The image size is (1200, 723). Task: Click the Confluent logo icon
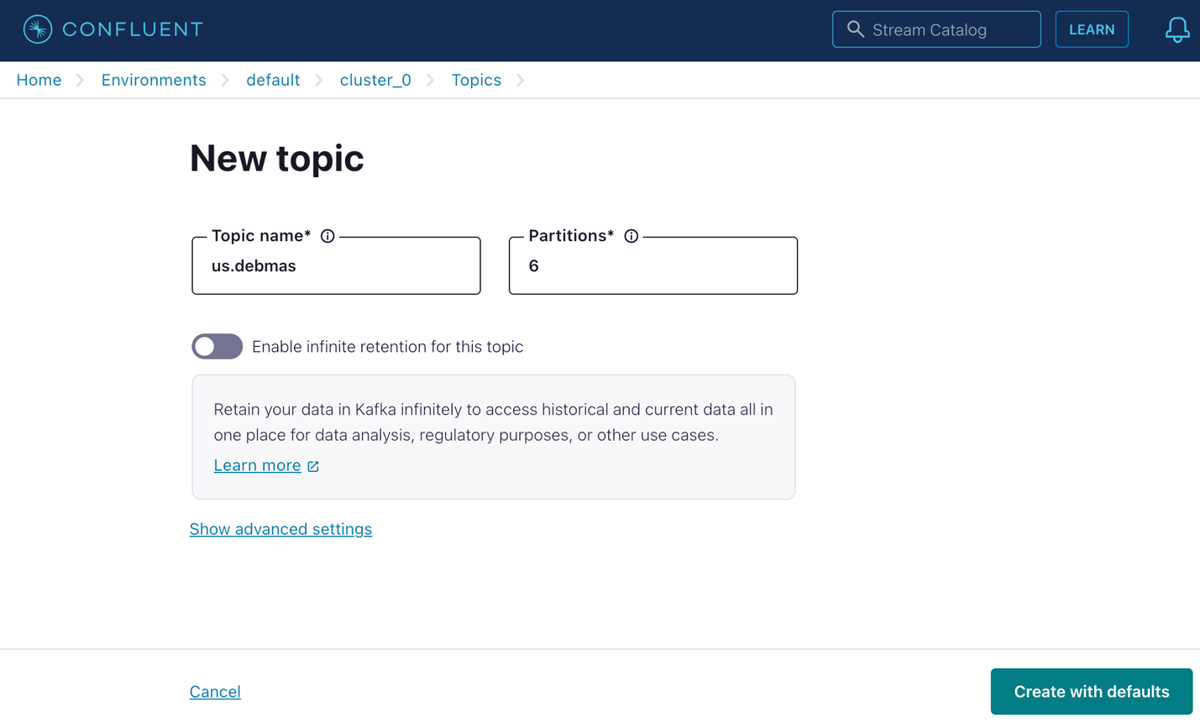[x=36, y=29]
